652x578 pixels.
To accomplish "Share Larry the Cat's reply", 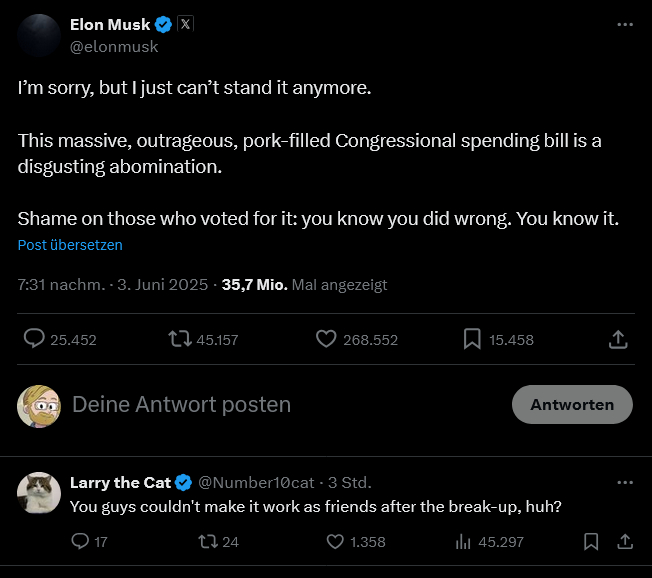I will point(625,541).
